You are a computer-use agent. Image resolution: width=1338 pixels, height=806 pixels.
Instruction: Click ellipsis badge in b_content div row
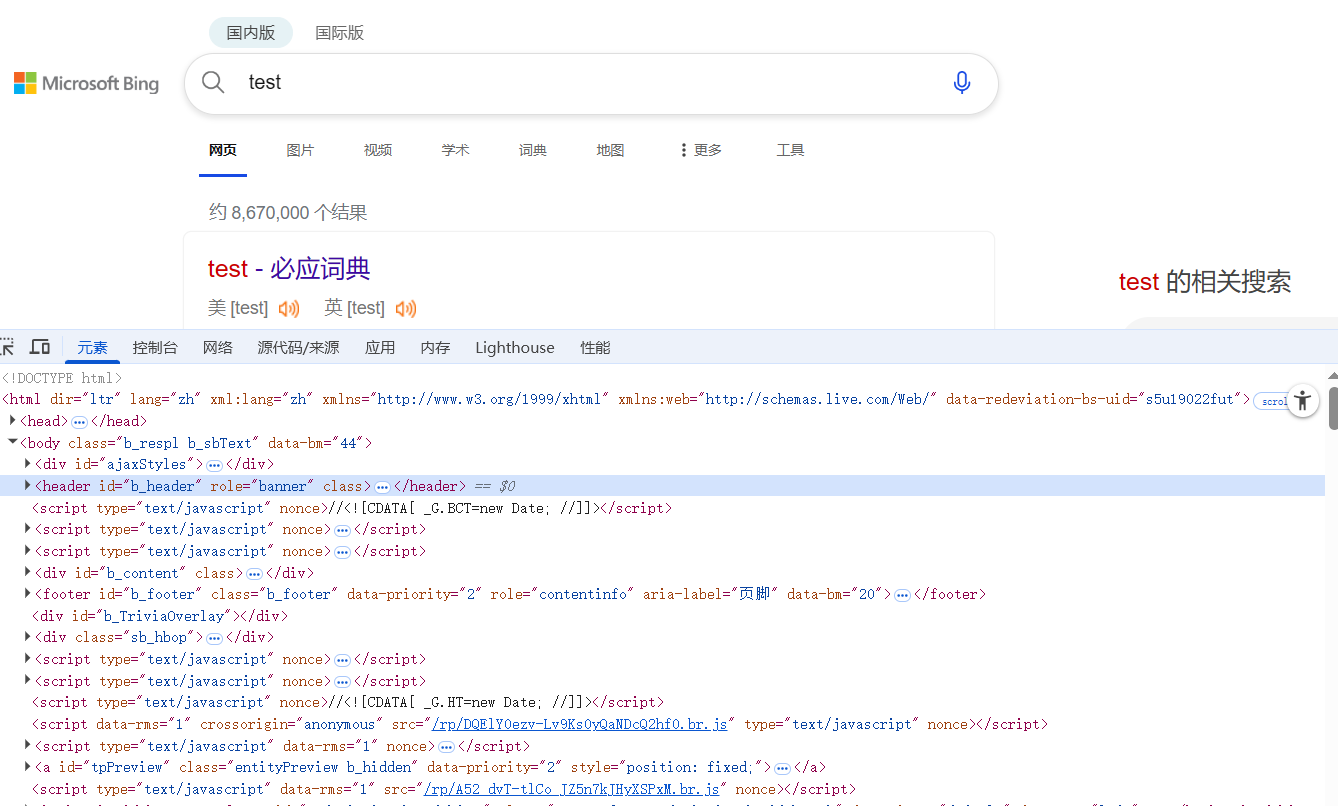point(254,574)
